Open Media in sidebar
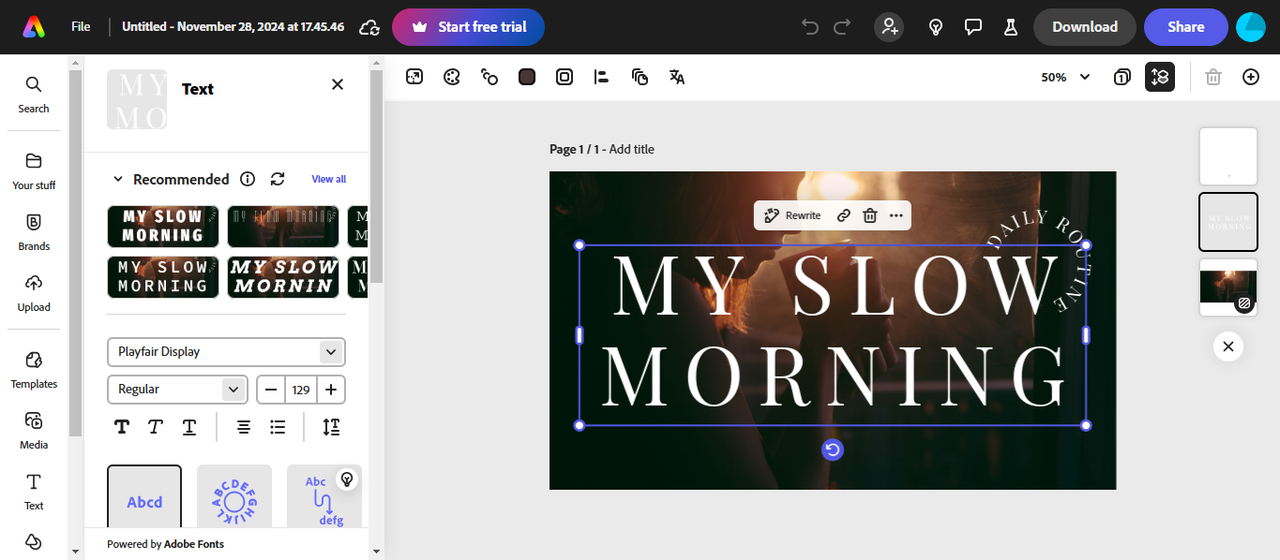 (x=34, y=431)
